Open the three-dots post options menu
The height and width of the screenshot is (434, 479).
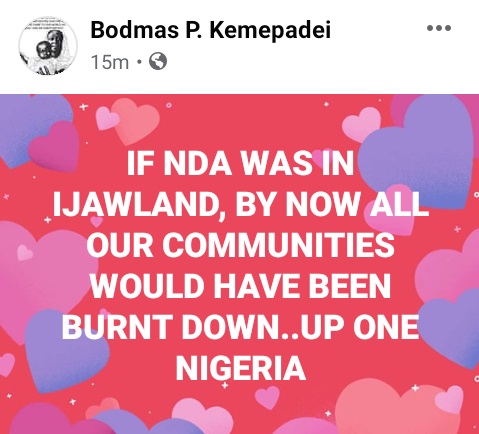[439, 28]
